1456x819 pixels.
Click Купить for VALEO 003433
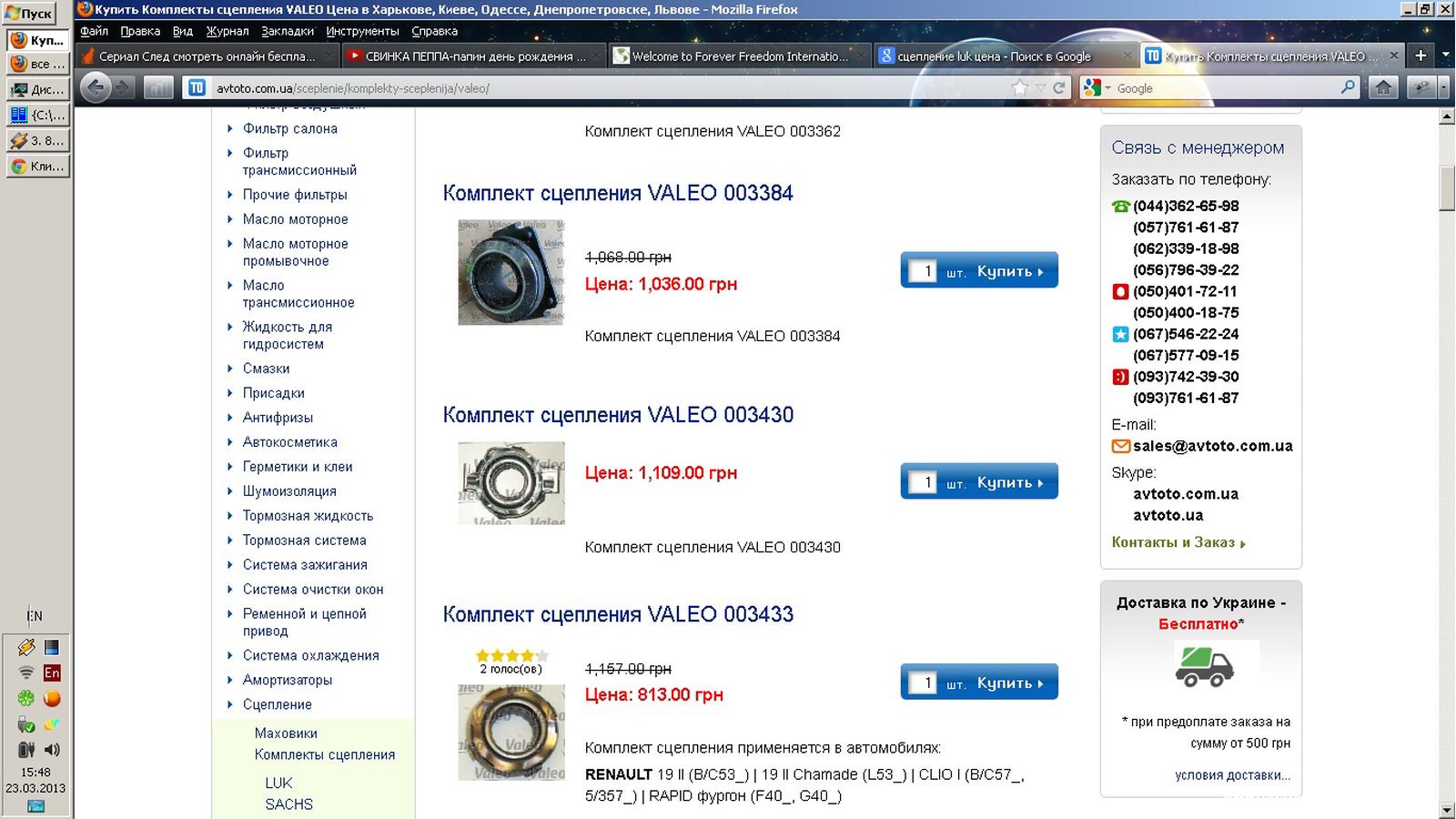click(1009, 682)
